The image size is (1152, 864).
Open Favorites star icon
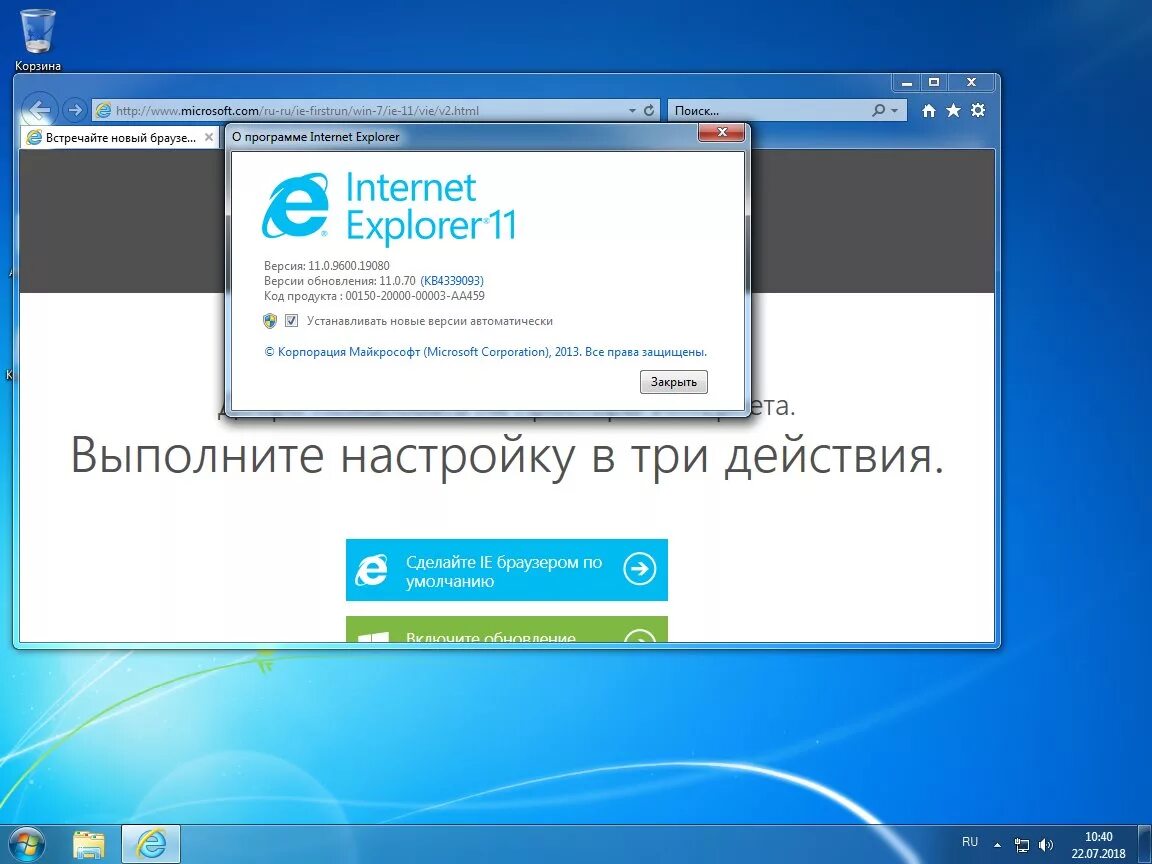click(x=953, y=110)
